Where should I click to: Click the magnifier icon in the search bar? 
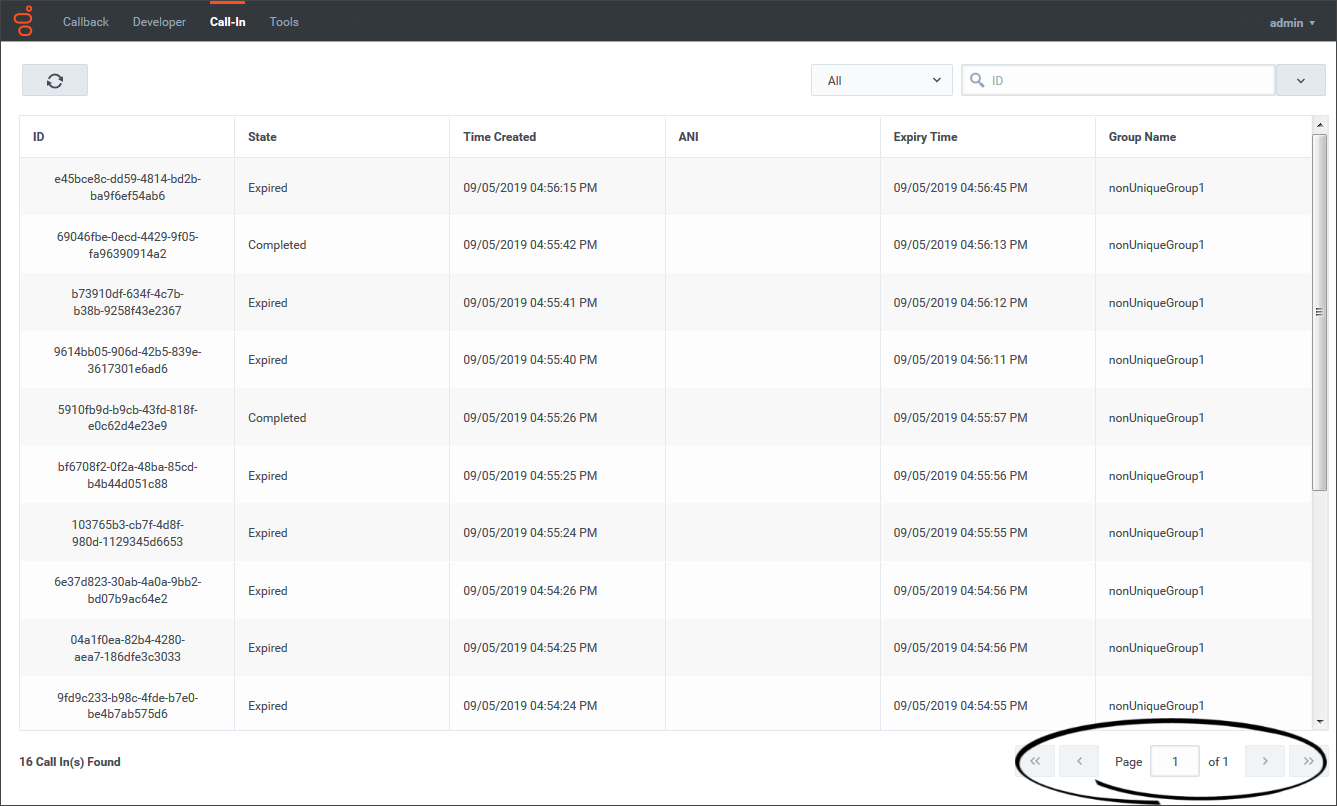(x=976, y=79)
